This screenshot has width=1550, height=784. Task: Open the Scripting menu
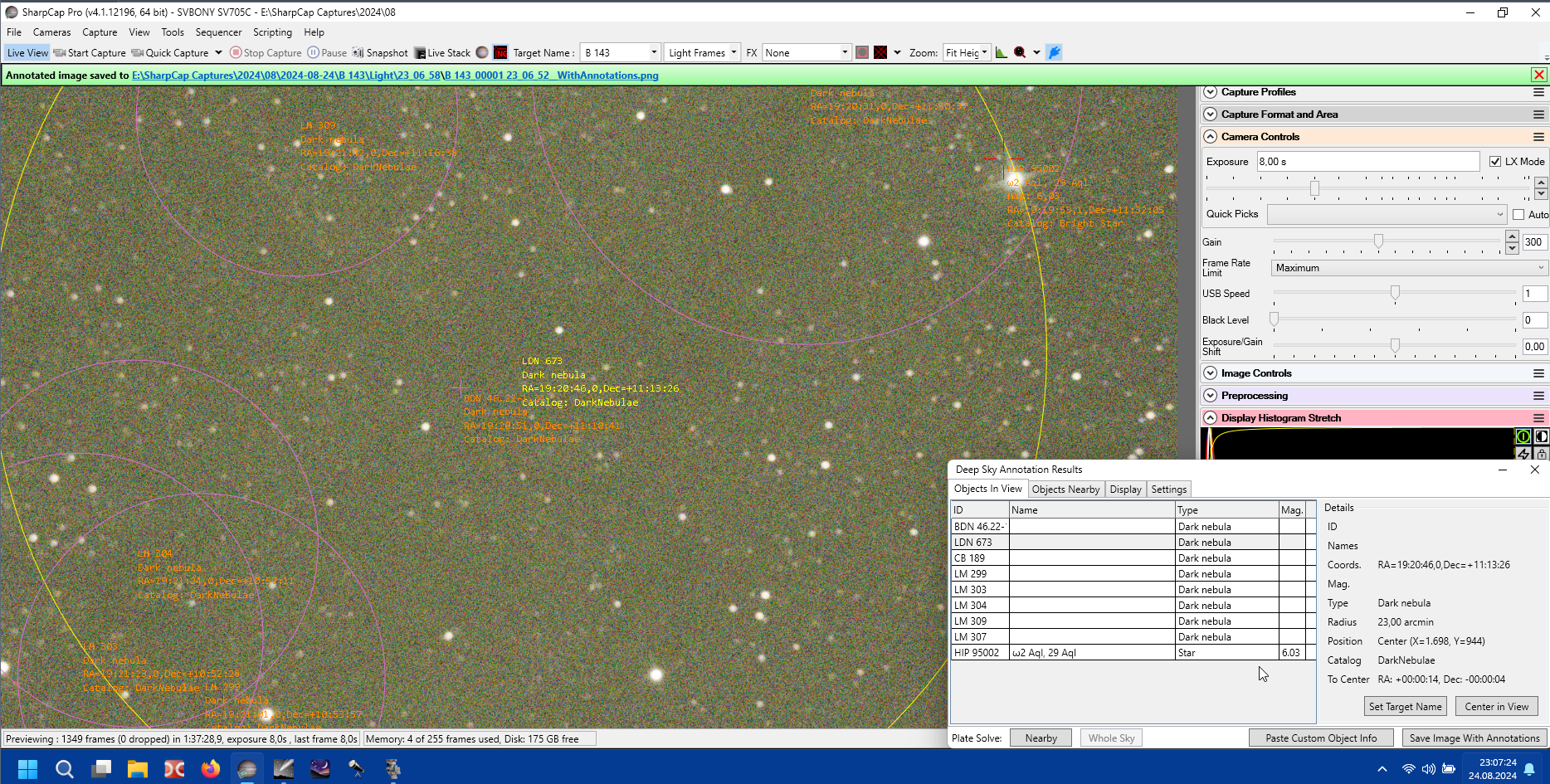pyautogui.click(x=272, y=32)
